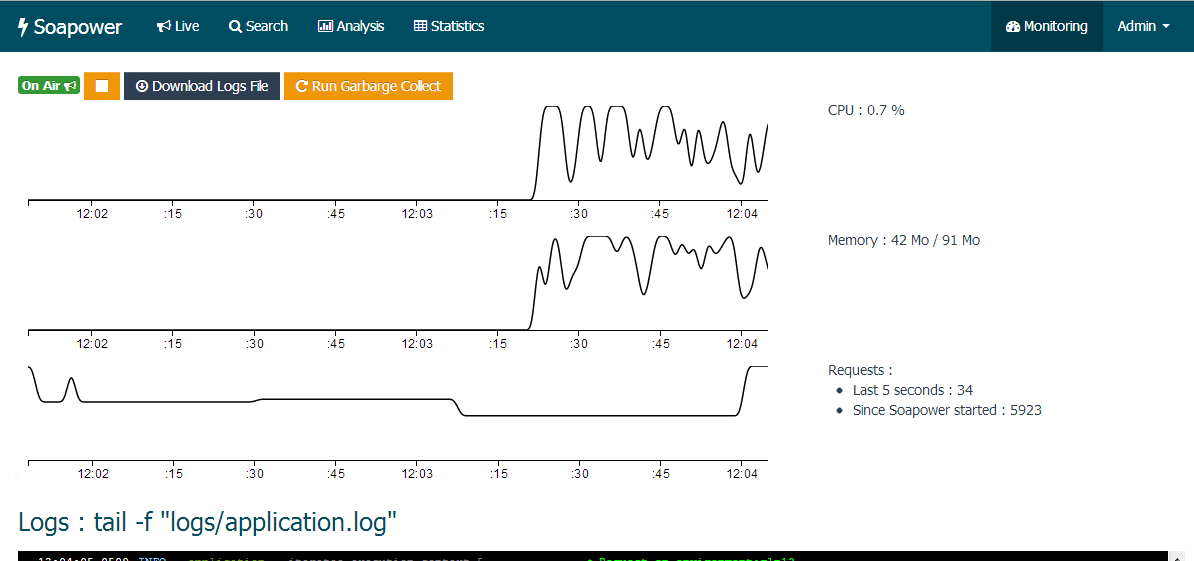Open the Search page

(x=258, y=26)
